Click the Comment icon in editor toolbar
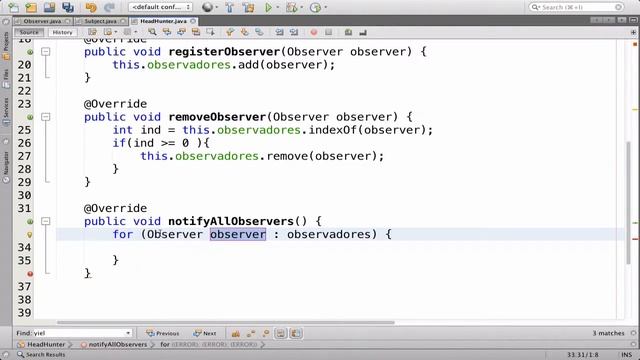The image size is (640, 360). click(x=348, y=32)
